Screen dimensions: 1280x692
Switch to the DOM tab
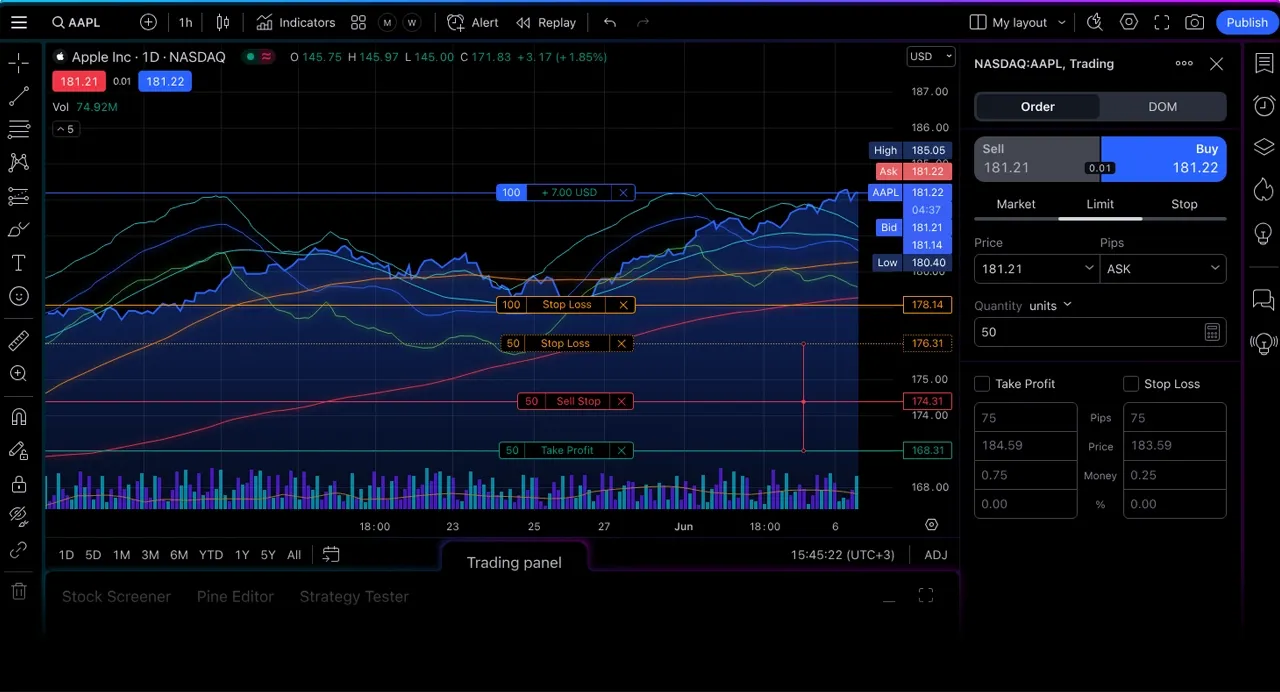coord(1162,106)
